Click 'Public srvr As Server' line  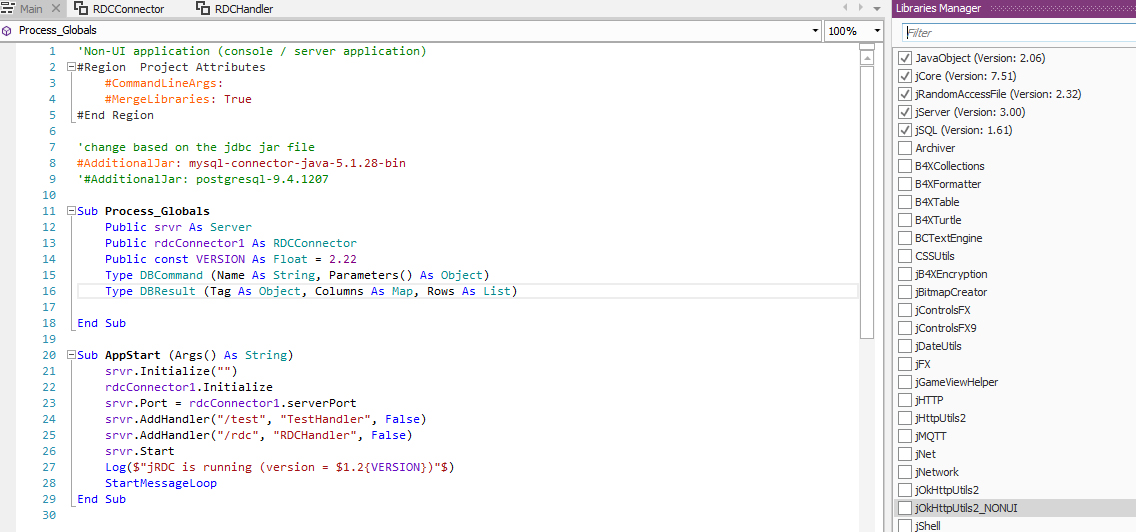coord(178,227)
